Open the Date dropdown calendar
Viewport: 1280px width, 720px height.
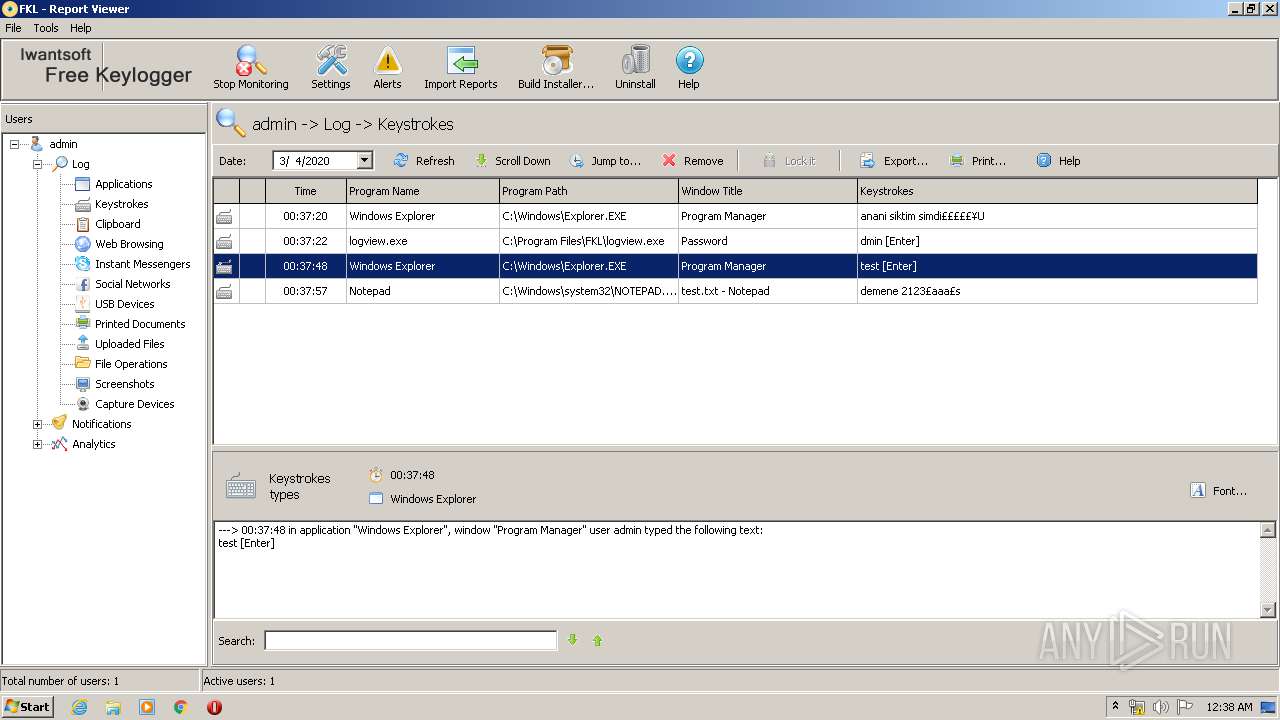tap(364, 160)
